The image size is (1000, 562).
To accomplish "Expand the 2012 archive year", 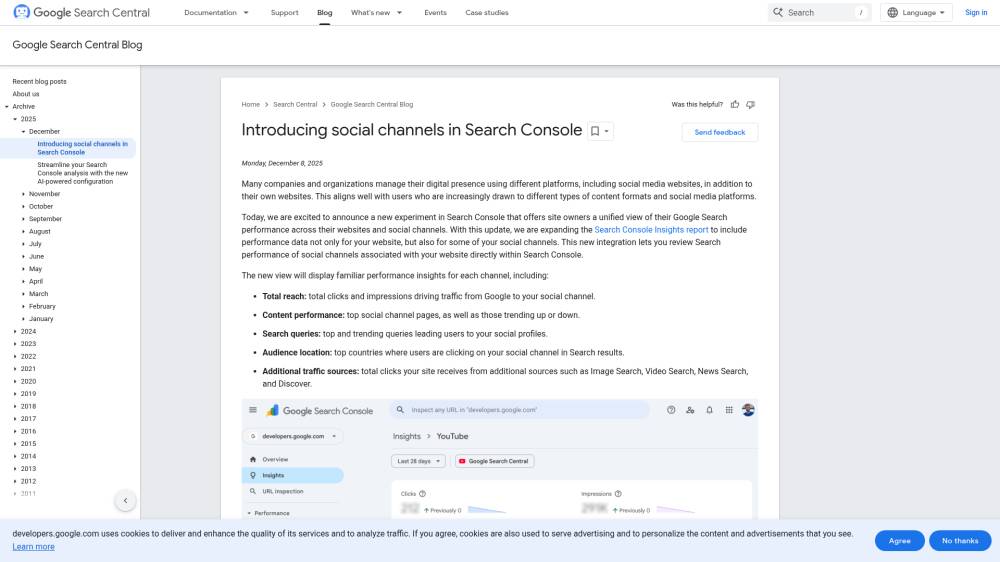I will click(x=15, y=482).
